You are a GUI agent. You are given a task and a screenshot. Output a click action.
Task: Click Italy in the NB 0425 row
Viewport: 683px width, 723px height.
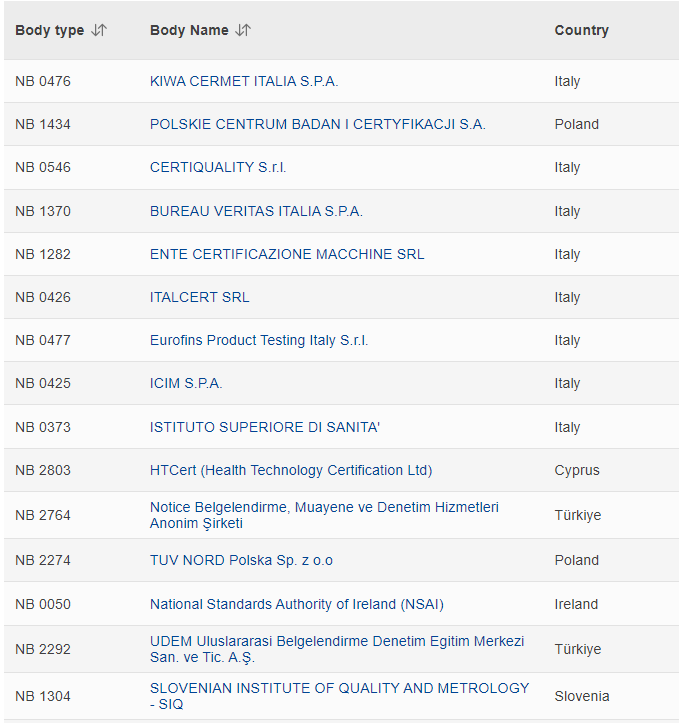click(x=567, y=383)
